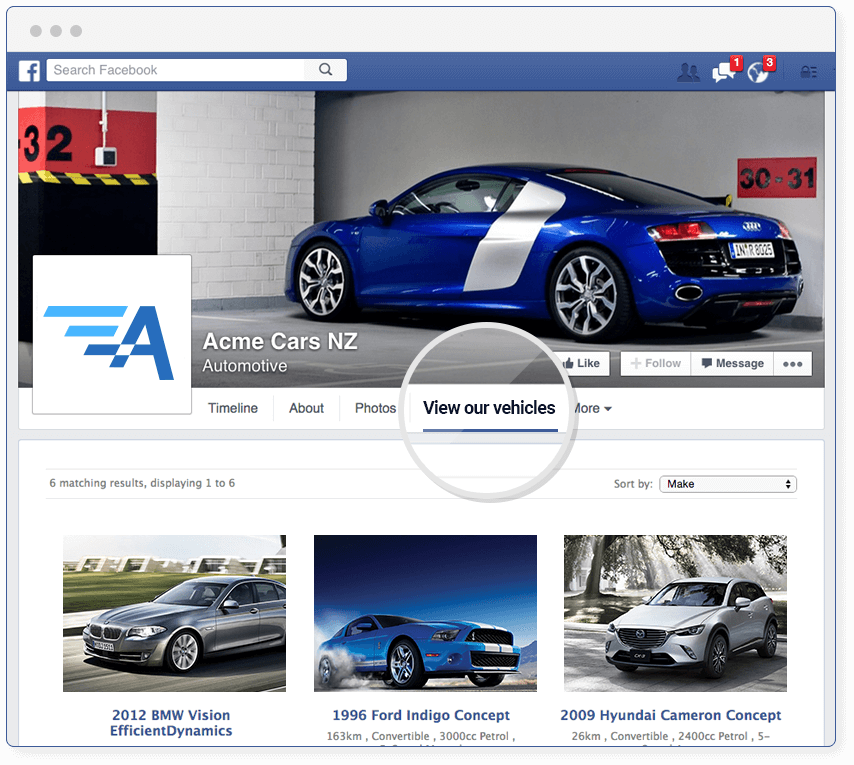Click the Automotive category label

[x=245, y=366]
